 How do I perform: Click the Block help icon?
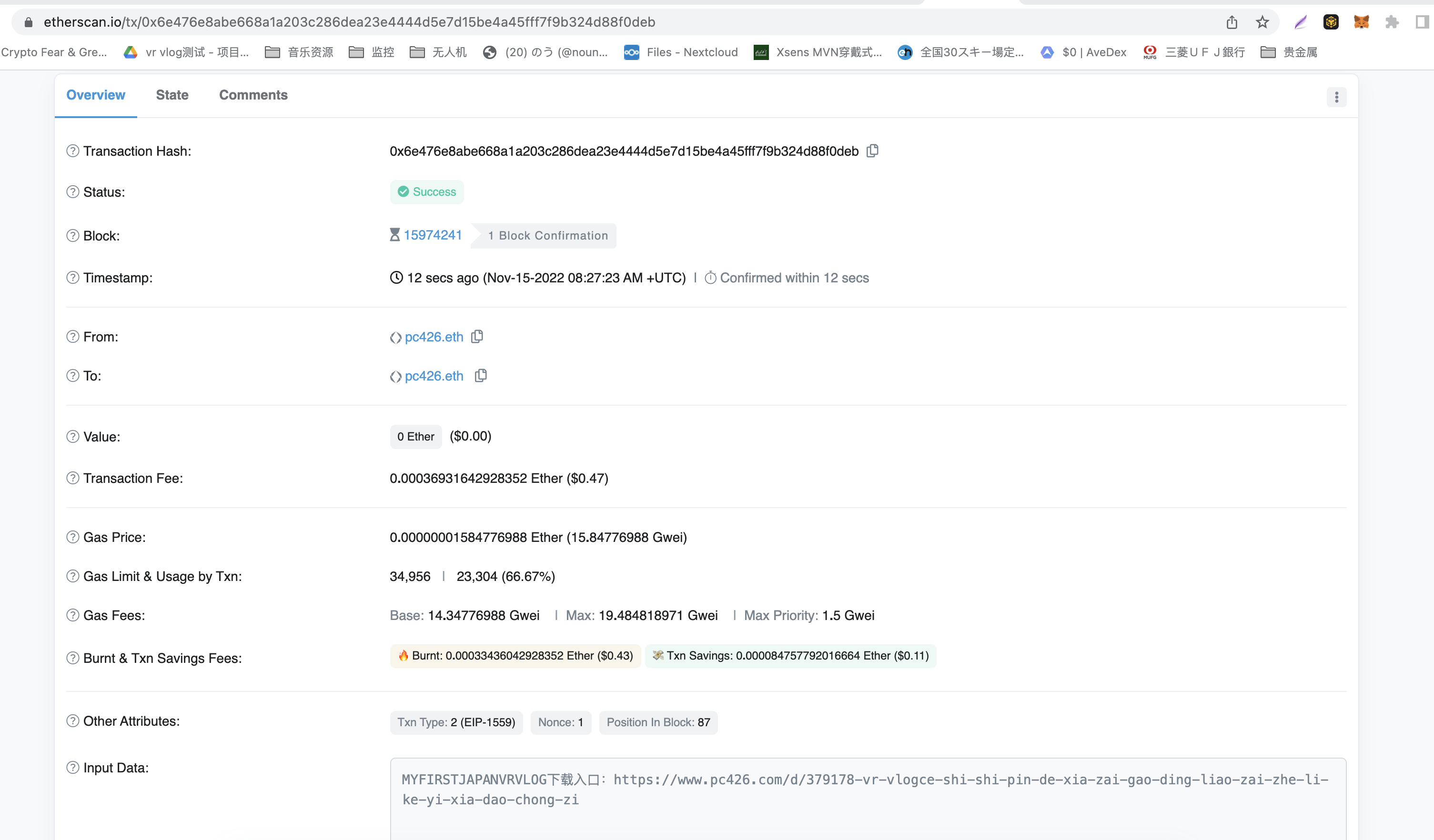coord(73,235)
